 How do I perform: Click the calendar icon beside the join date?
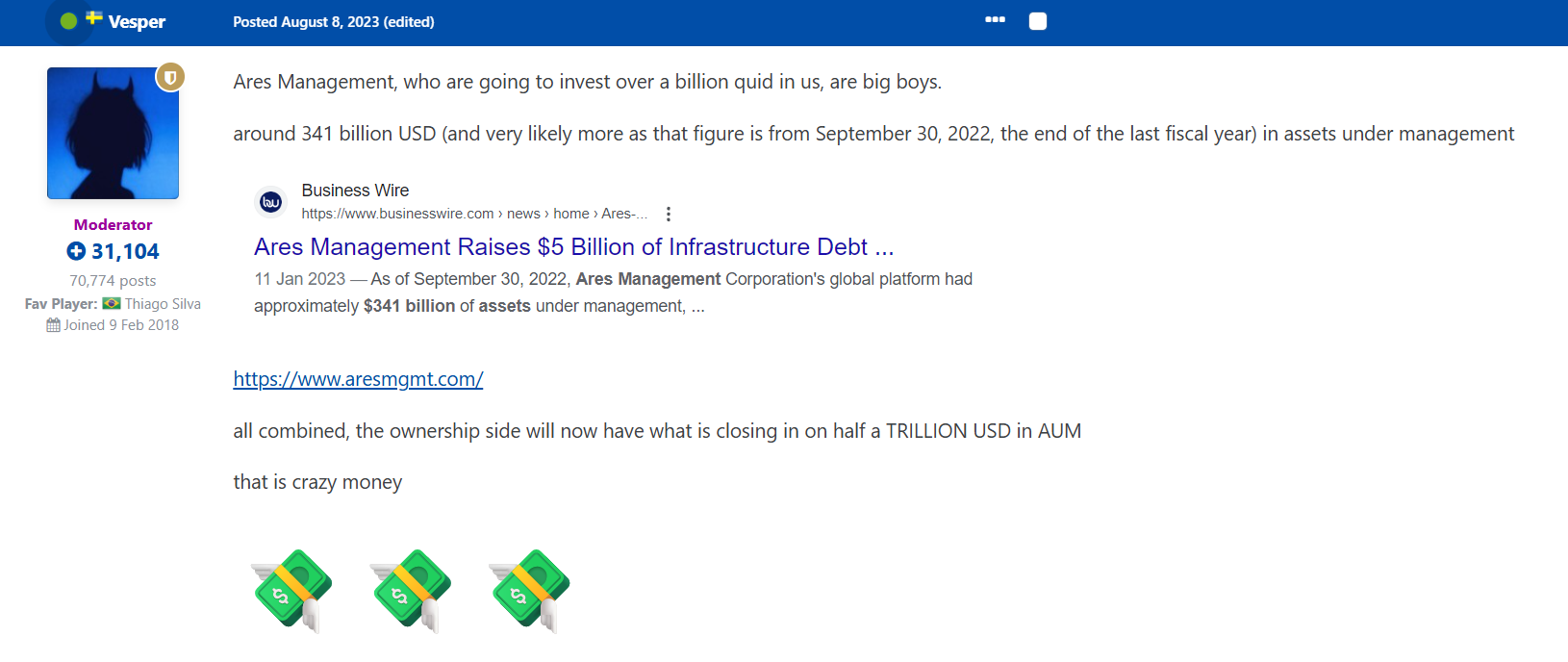coord(53,325)
